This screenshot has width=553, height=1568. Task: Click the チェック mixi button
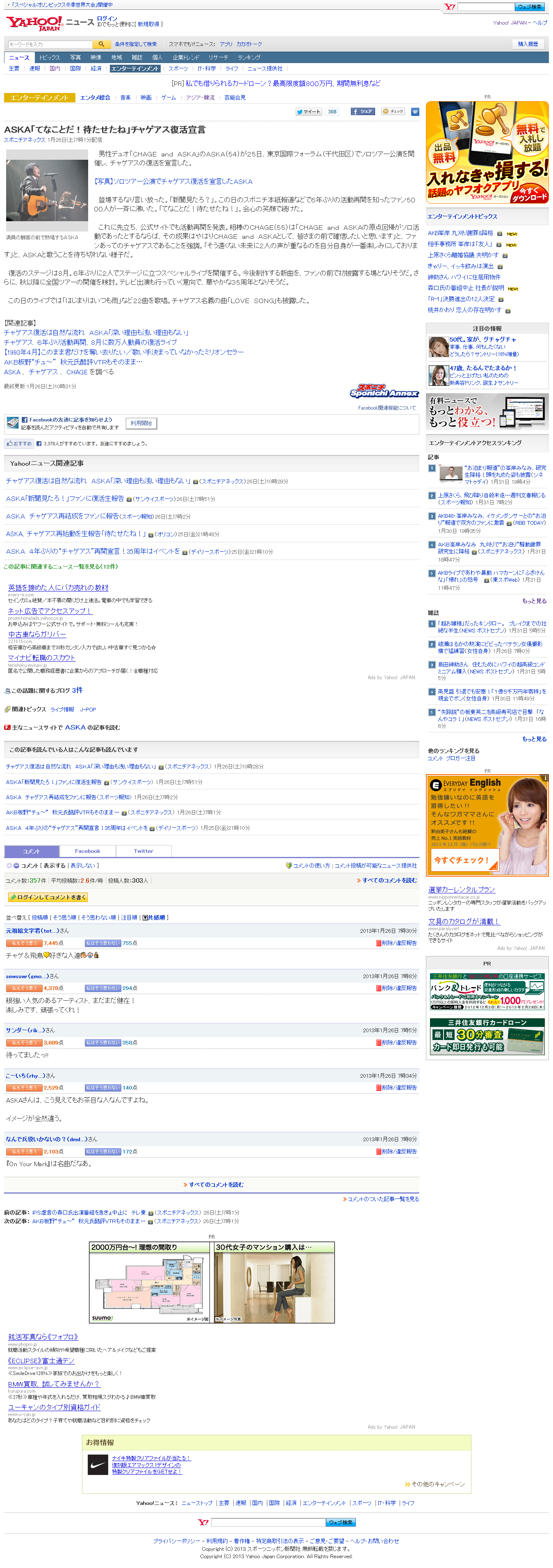[x=394, y=111]
